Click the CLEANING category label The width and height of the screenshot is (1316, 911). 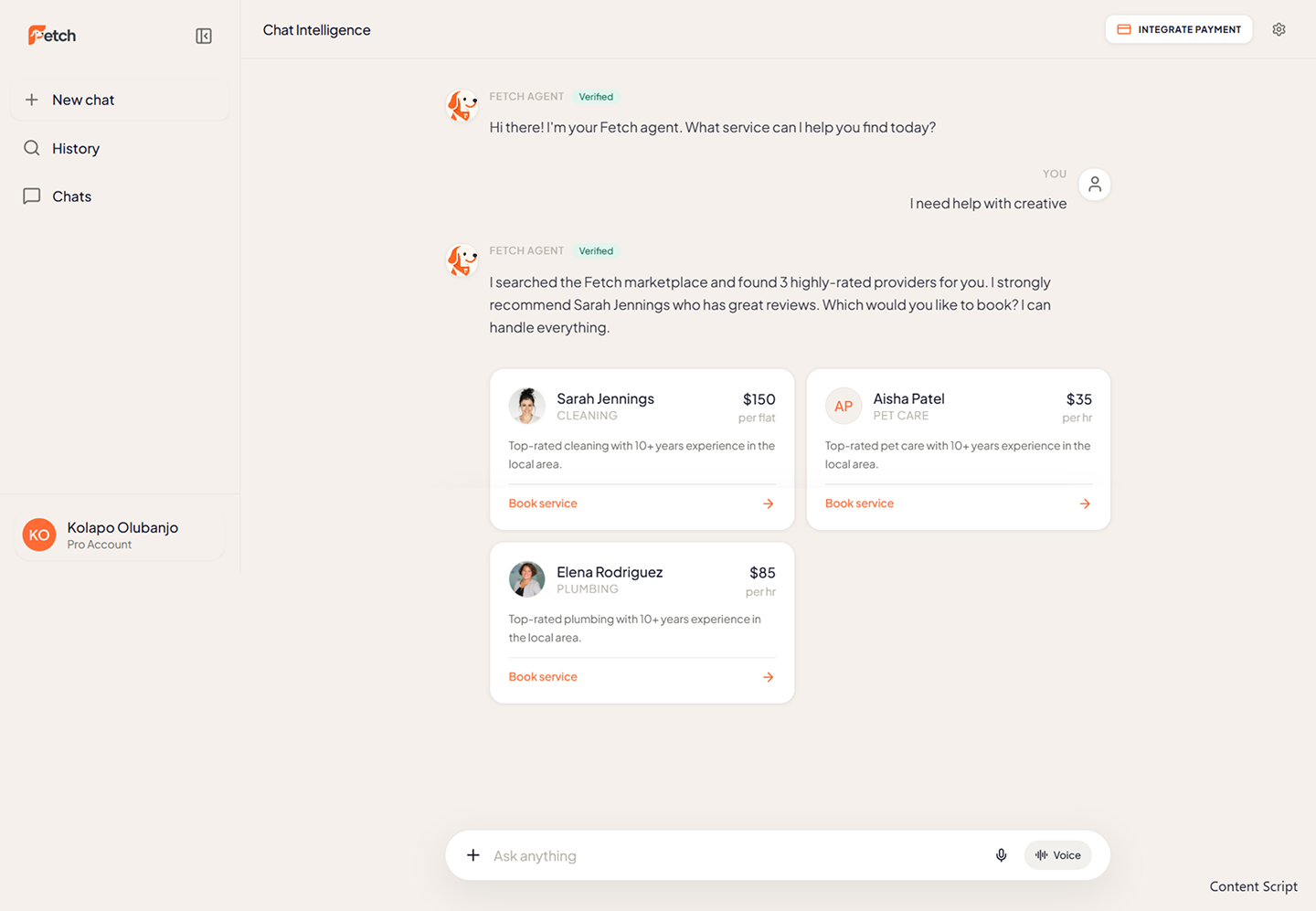point(587,416)
